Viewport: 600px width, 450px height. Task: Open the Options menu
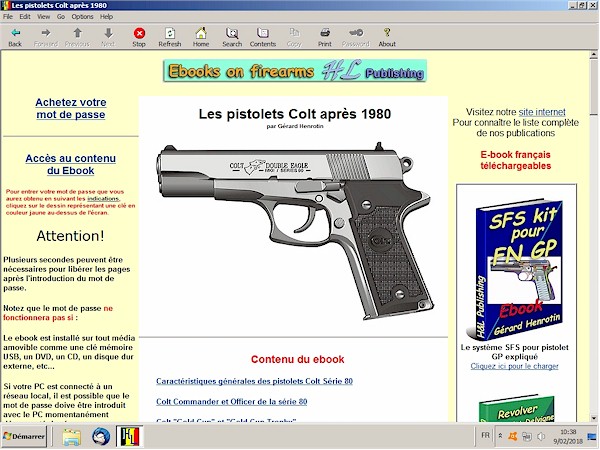point(82,17)
